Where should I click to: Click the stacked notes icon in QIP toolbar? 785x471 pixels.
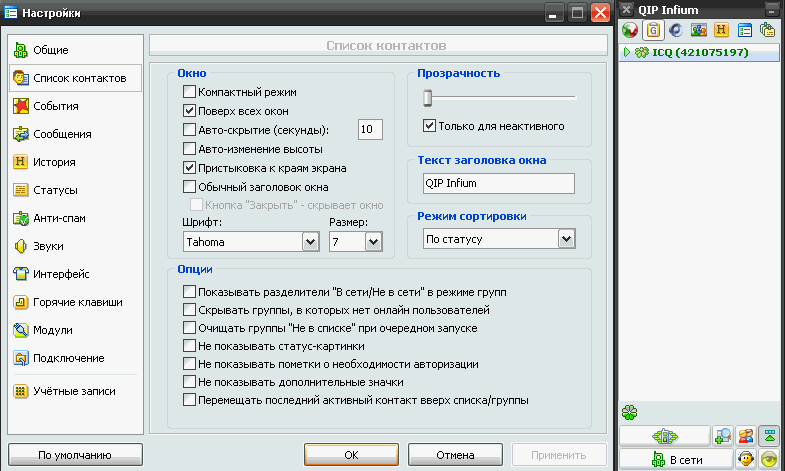click(x=767, y=30)
